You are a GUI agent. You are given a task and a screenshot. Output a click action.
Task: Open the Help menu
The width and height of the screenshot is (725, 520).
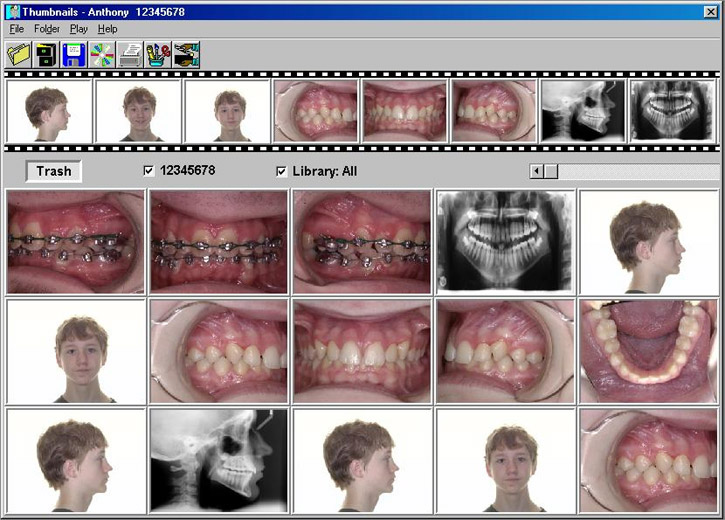pos(107,29)
